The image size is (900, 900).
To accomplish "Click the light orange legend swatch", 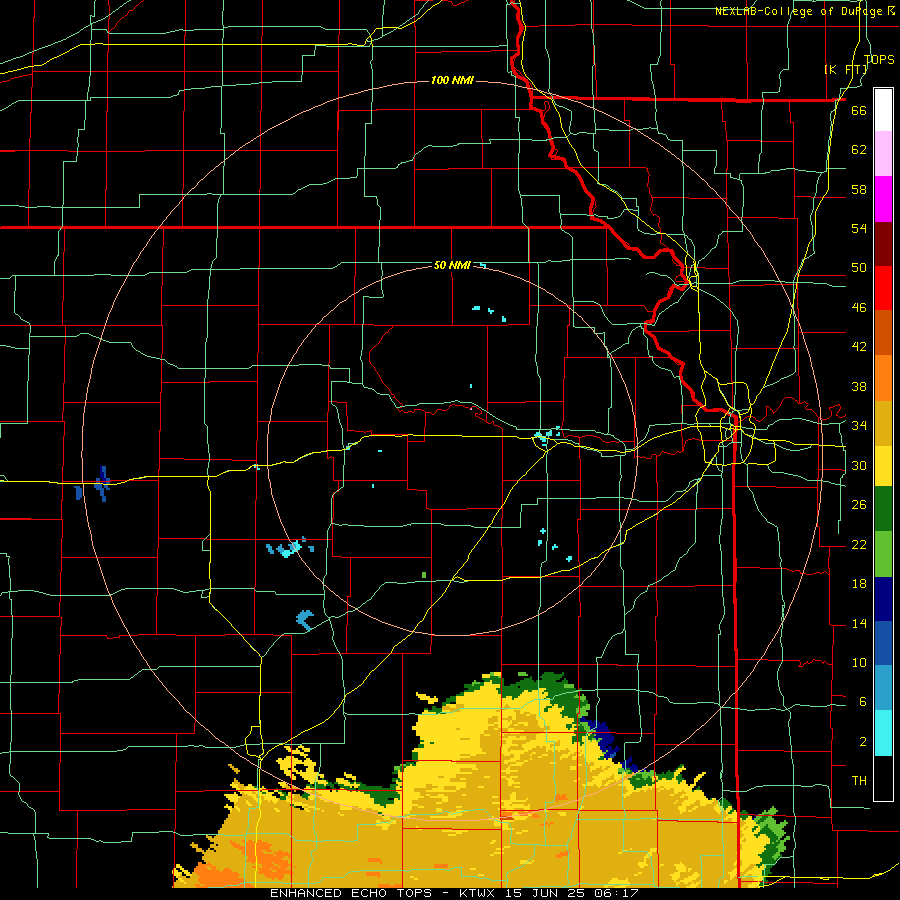I will tap(883, 378).
